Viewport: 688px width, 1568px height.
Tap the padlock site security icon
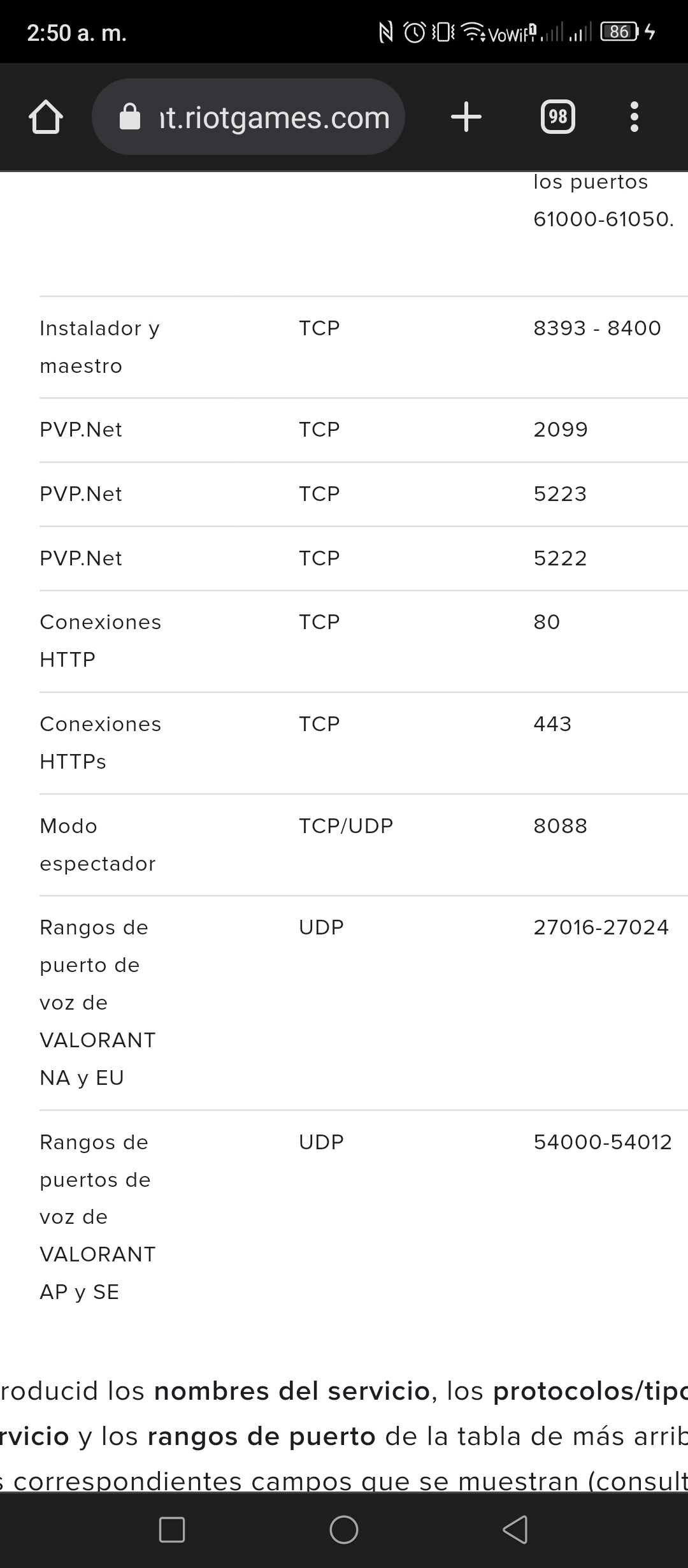(x=130, y=117)
